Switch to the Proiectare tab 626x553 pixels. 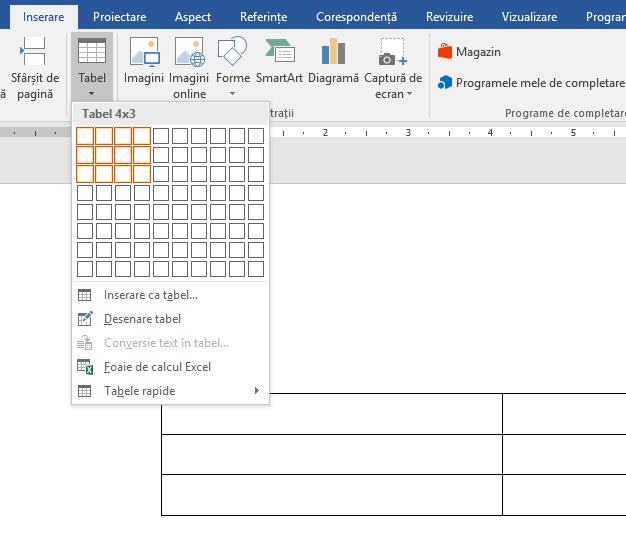(x=119, y=17)
